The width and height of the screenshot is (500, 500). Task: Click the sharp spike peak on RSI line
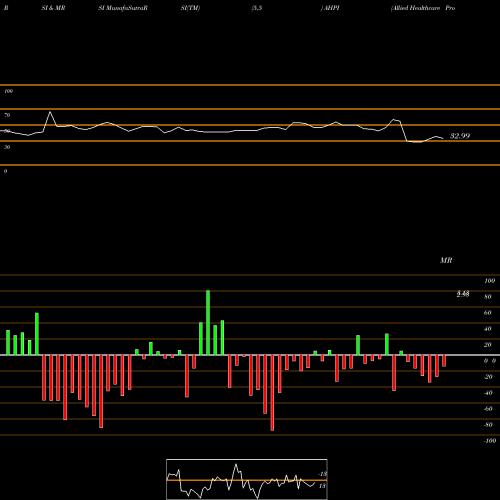coord(50,112)
